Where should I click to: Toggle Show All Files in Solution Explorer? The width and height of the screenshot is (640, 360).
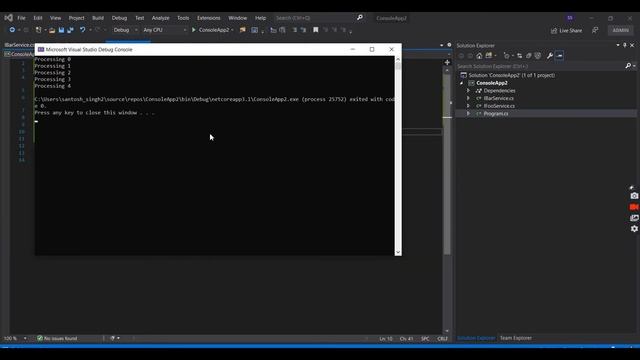(x=538, y=56)
